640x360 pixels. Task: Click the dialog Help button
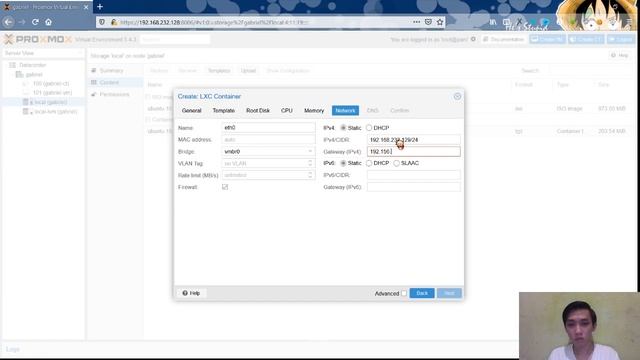[191, 293]
